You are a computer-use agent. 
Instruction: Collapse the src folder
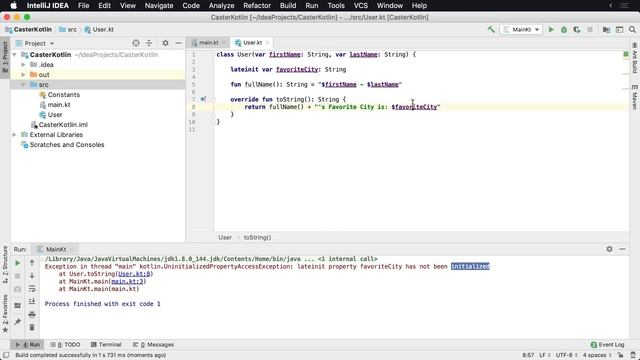click(23, 84)
